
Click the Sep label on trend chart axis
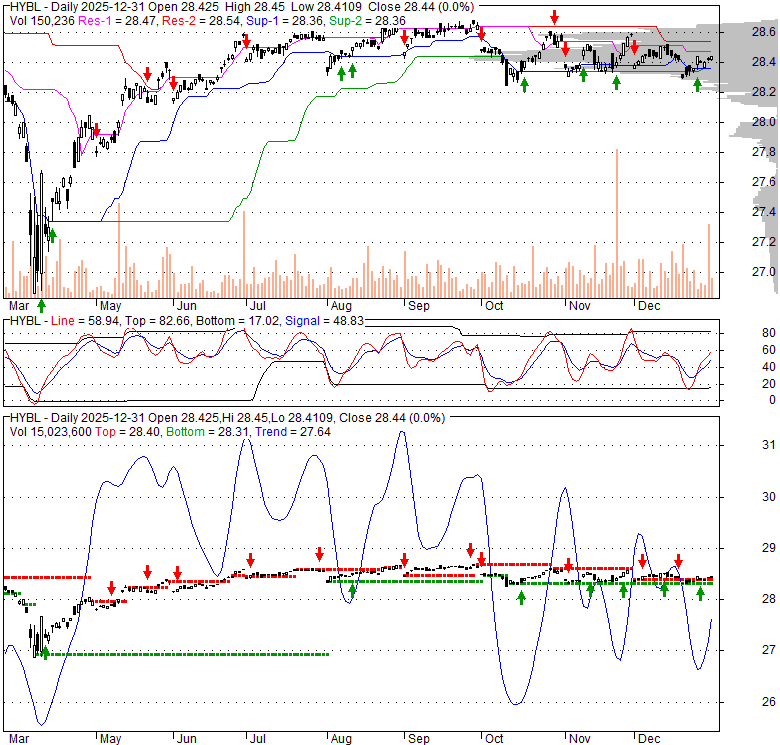pos(419,739)
